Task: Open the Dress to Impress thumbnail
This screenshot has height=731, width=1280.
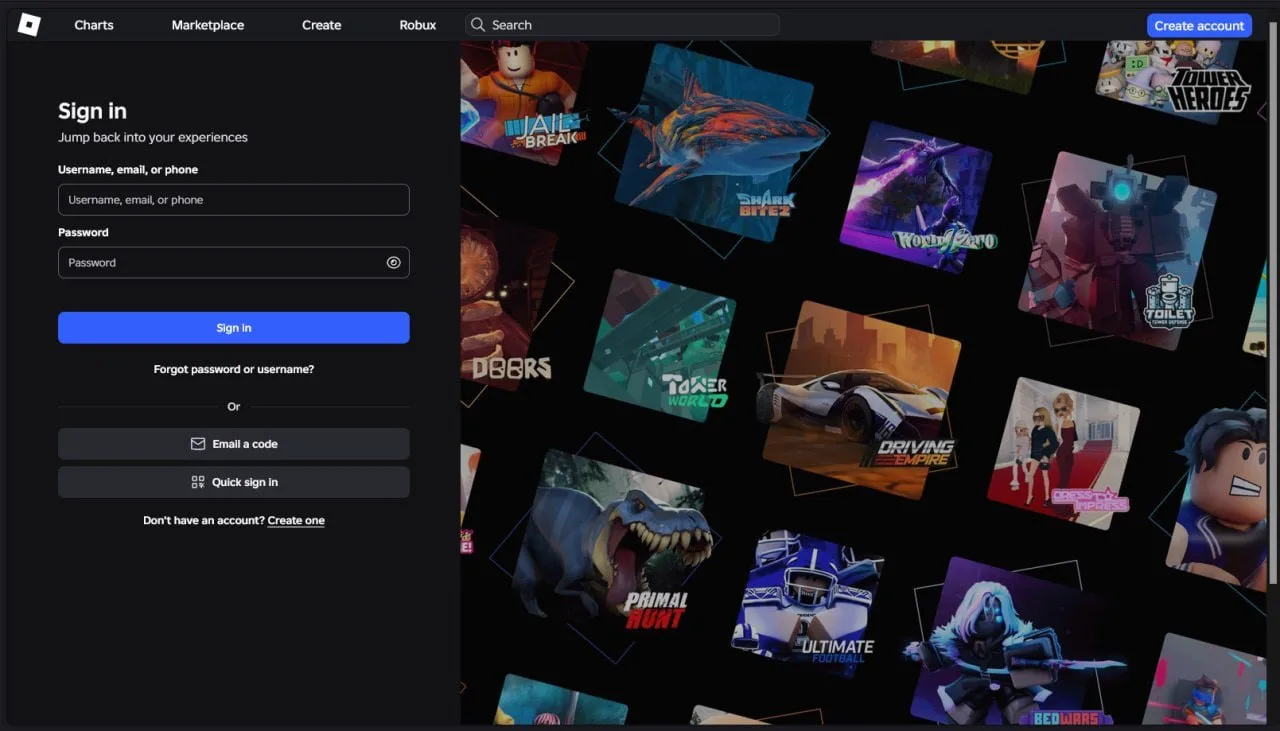Action: [1063, 453]
